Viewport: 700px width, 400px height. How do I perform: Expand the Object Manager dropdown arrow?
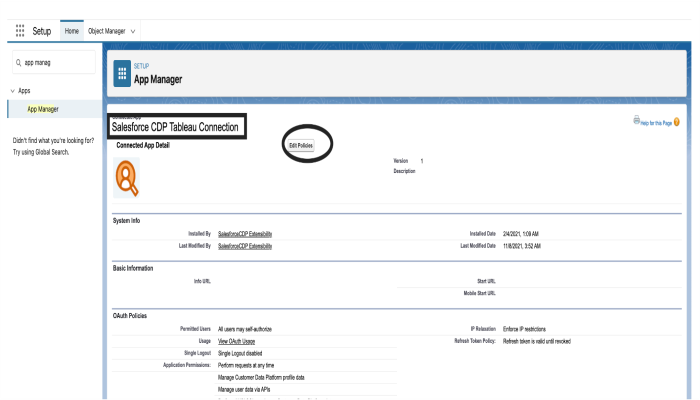coord(133,31)
